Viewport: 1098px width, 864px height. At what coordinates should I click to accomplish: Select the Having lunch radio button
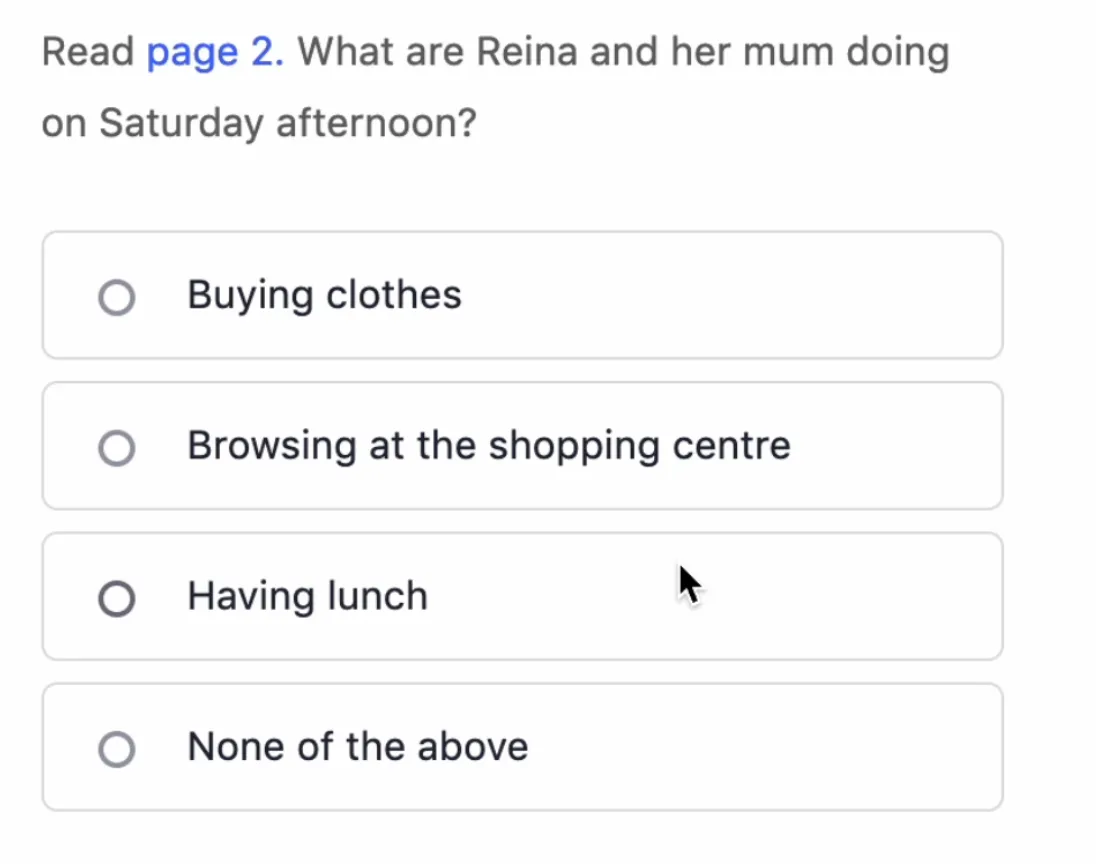[x=116, y=598]
